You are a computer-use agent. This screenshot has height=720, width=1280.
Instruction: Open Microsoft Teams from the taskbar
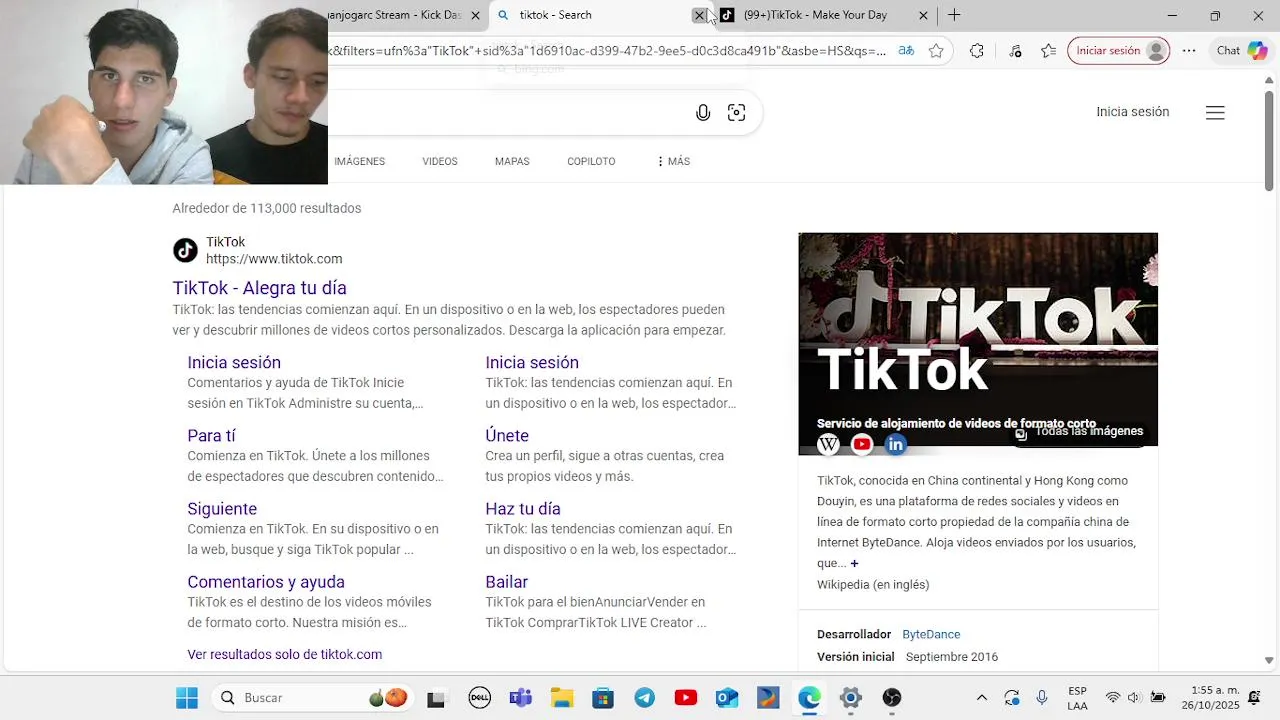point(520,698)
